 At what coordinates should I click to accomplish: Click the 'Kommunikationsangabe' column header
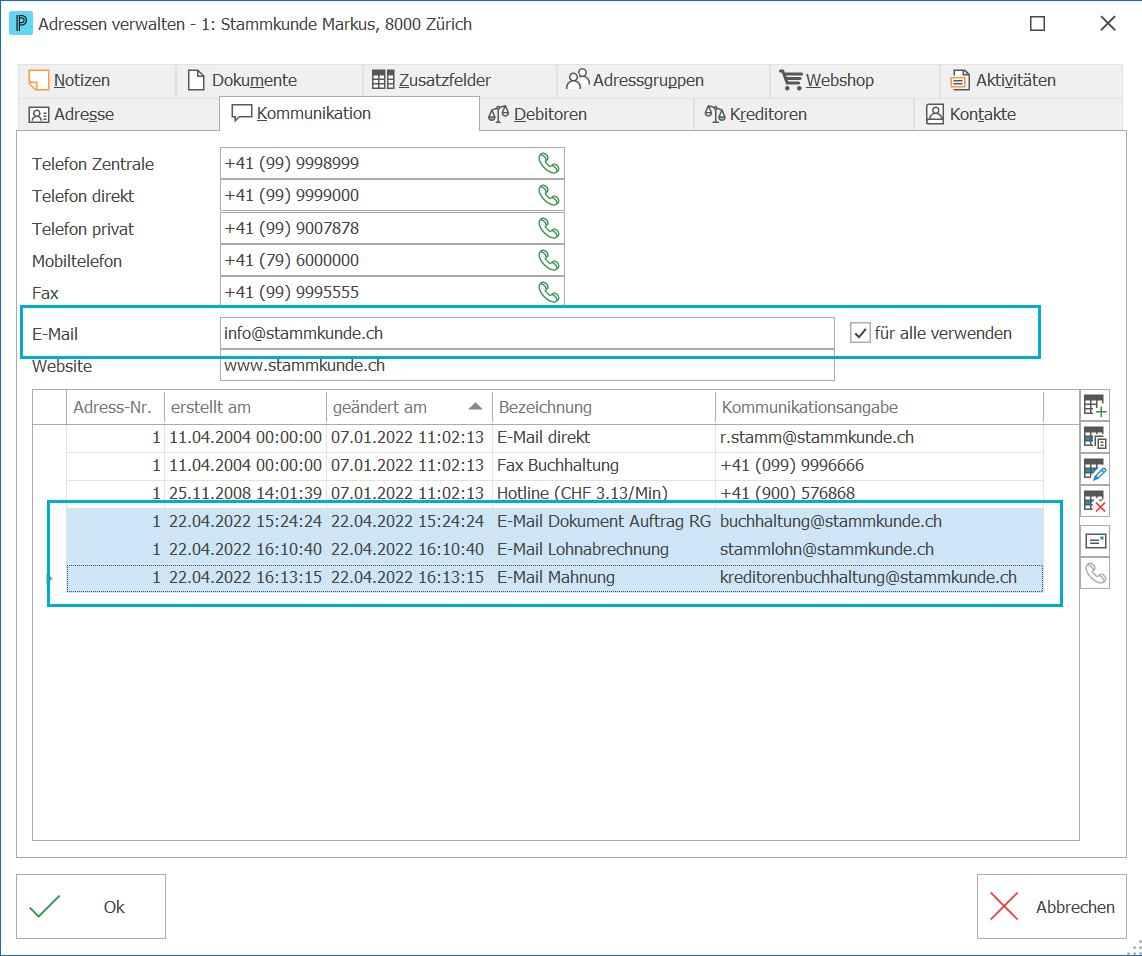(879, 407)
